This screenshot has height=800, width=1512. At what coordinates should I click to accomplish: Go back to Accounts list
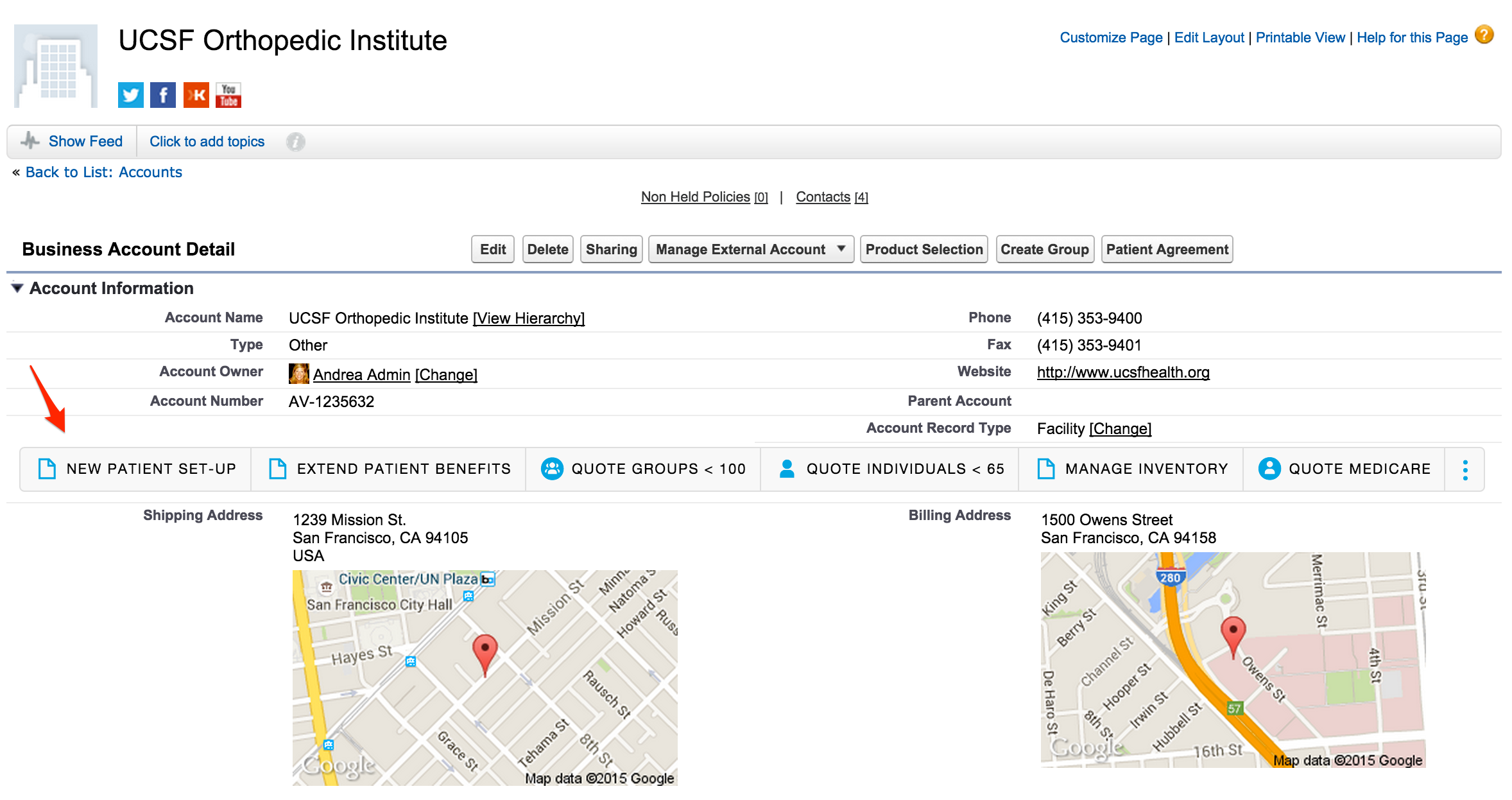coord(103,172)
